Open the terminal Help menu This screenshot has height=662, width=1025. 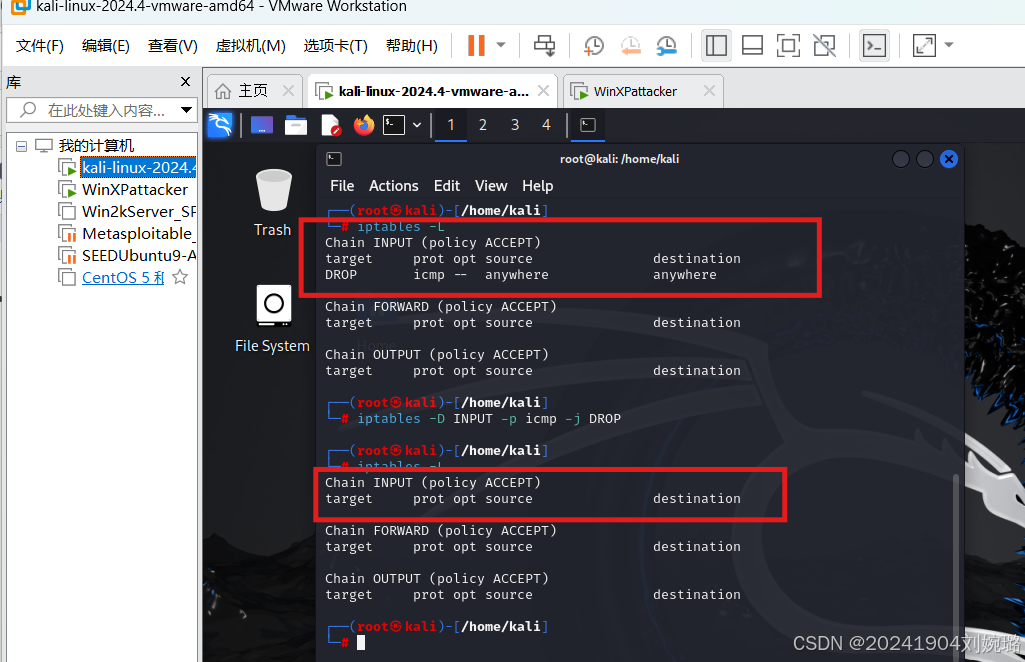537,186
